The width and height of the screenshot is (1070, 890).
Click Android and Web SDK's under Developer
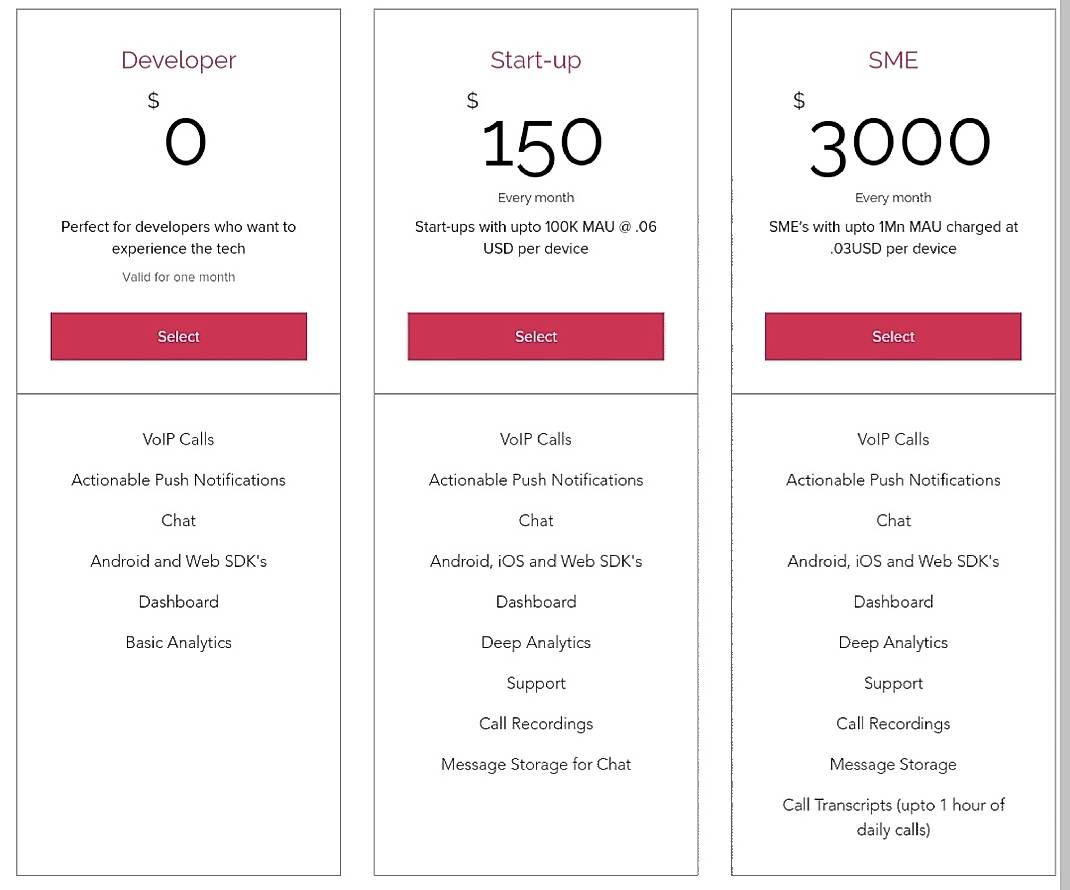tap(178, 561)
